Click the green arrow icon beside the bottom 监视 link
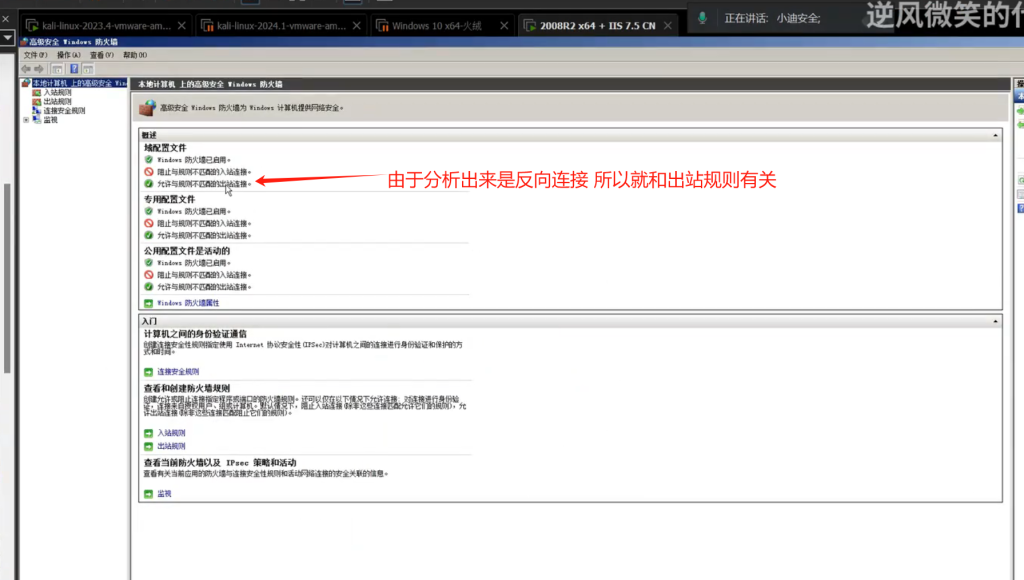This screenshot has width=1024, height=580. (x=148, y=494)
